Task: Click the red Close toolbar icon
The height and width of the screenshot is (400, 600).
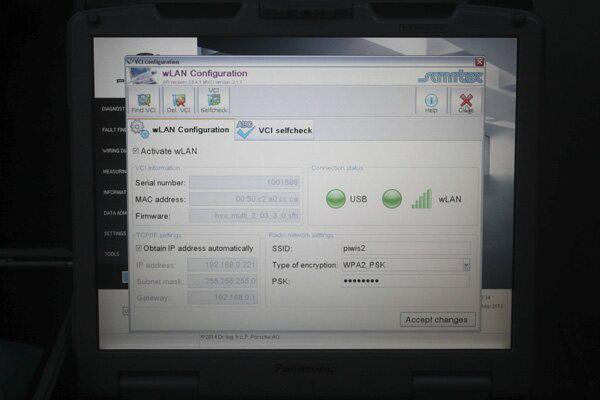Action: coord(466,103)
